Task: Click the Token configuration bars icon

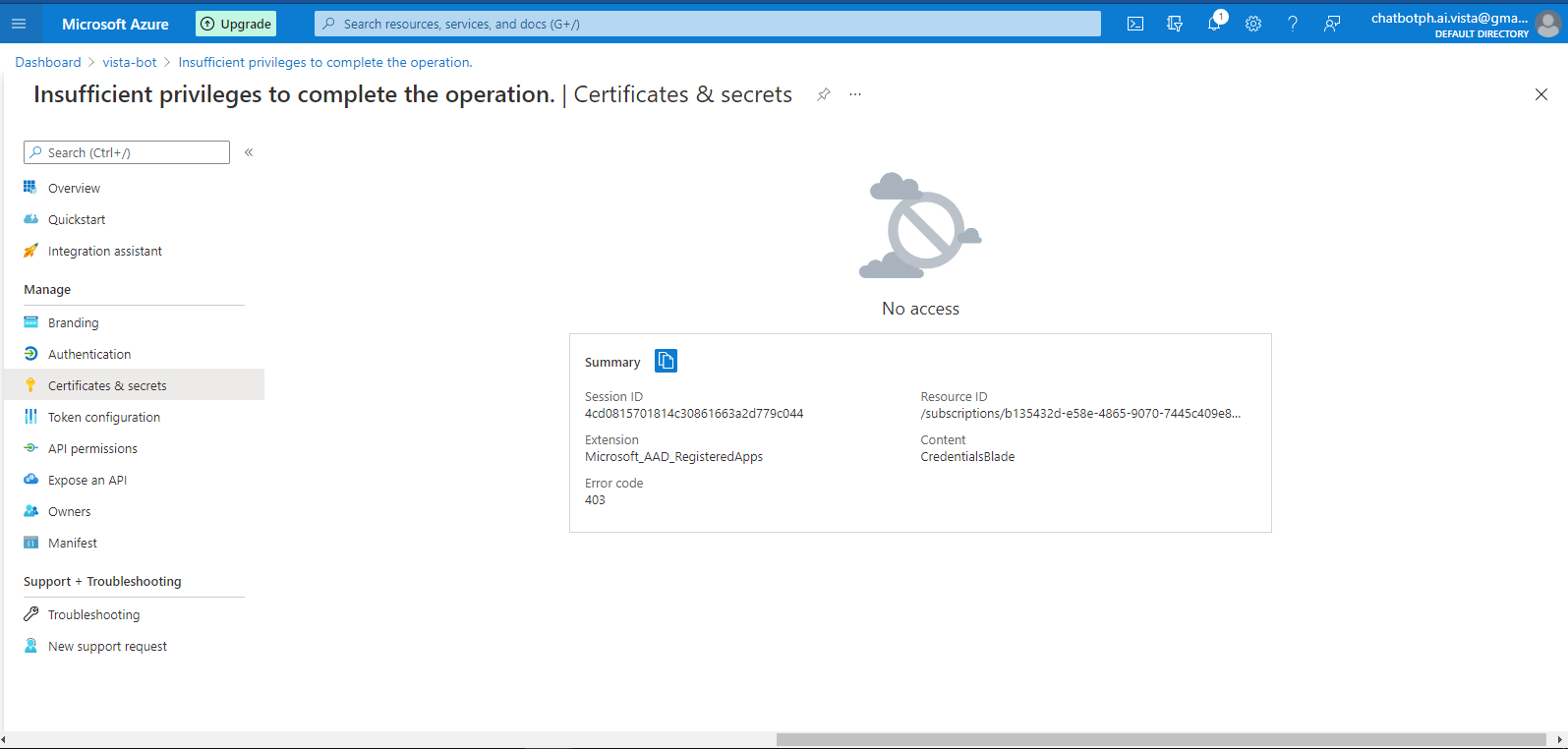Action: click(30, 417)
